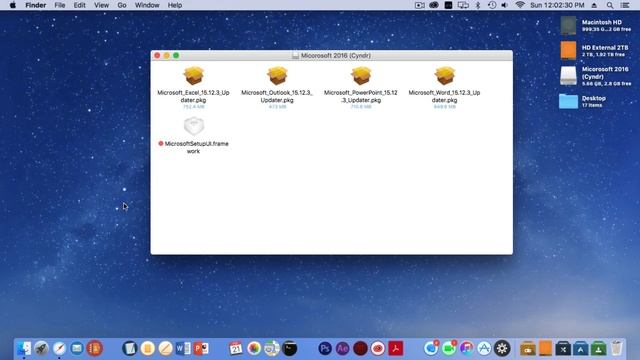Image resolution: width=640 pixels, height=360 pixels.
Task: Open the Applications stack in Dock
Action: click(580, 348)
